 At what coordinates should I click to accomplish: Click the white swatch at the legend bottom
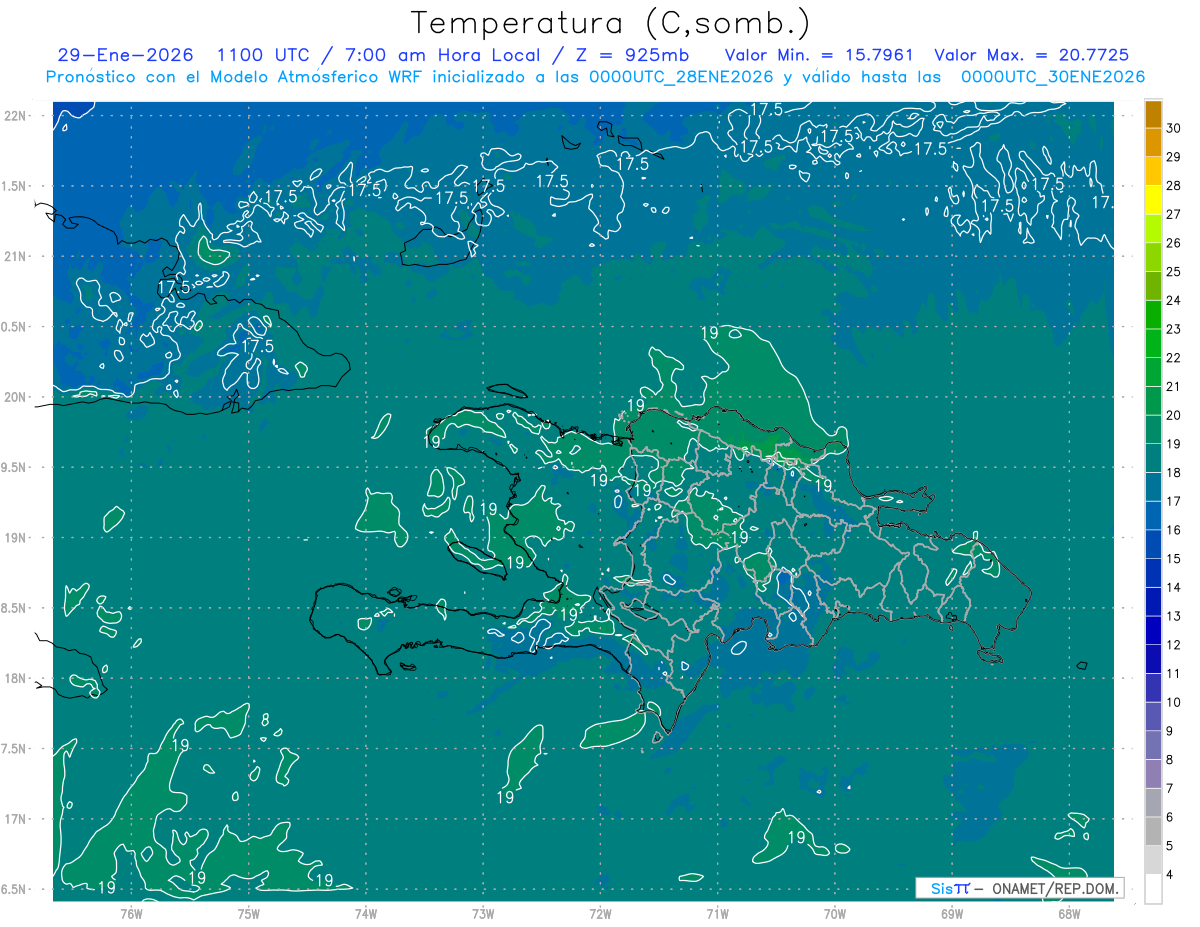(1154, 889)
